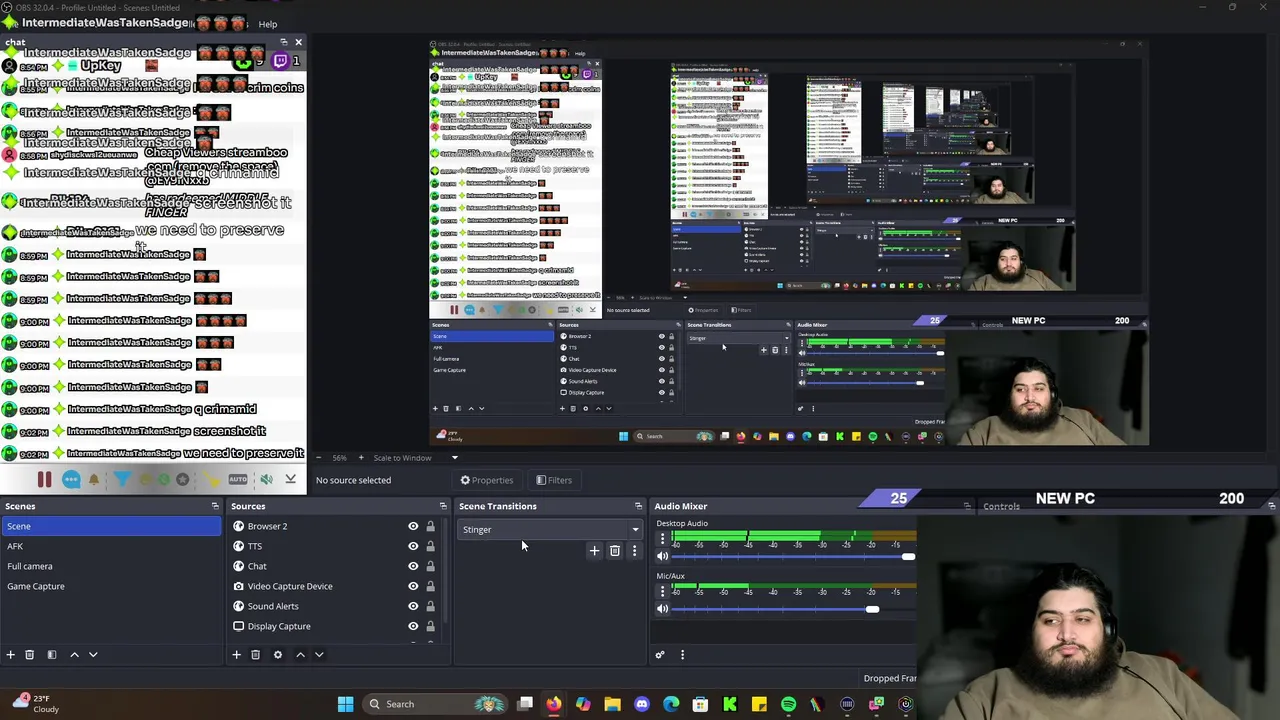Open Spotify from the taskbar

788,704
